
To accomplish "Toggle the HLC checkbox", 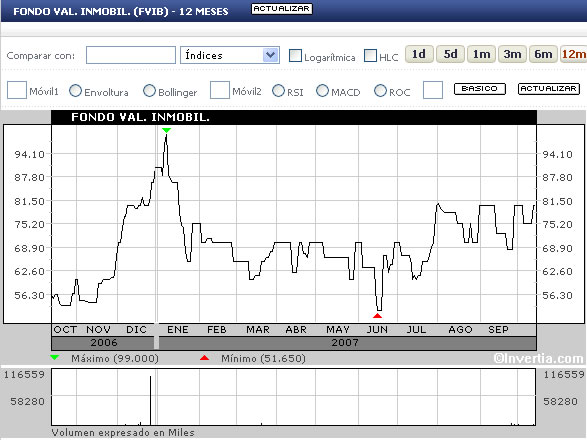I will [x=370, y=56].
